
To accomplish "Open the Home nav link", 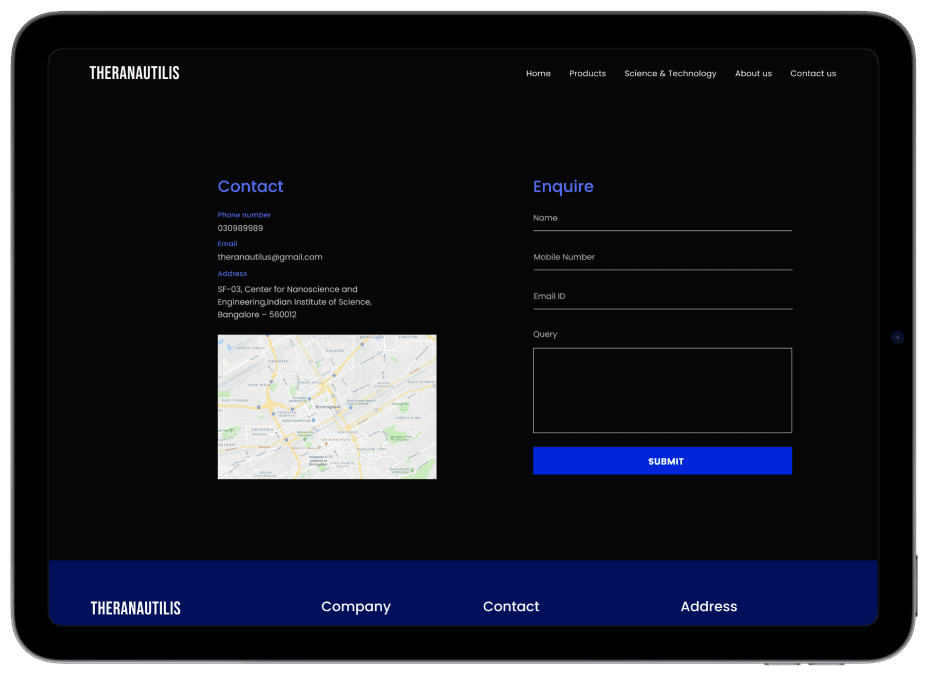I will tap(538, 73).
